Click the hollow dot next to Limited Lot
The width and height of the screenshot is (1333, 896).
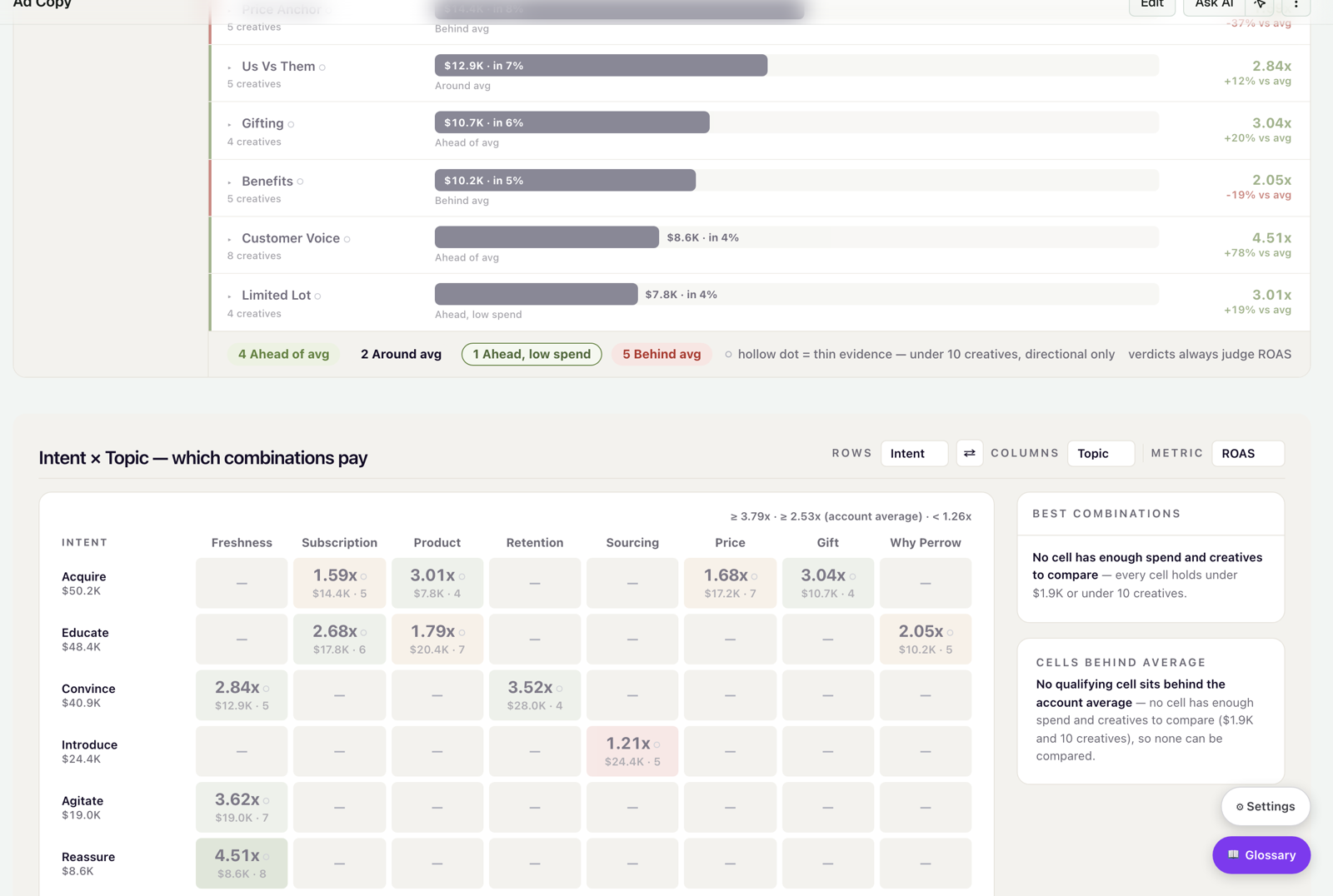(317, 296)
